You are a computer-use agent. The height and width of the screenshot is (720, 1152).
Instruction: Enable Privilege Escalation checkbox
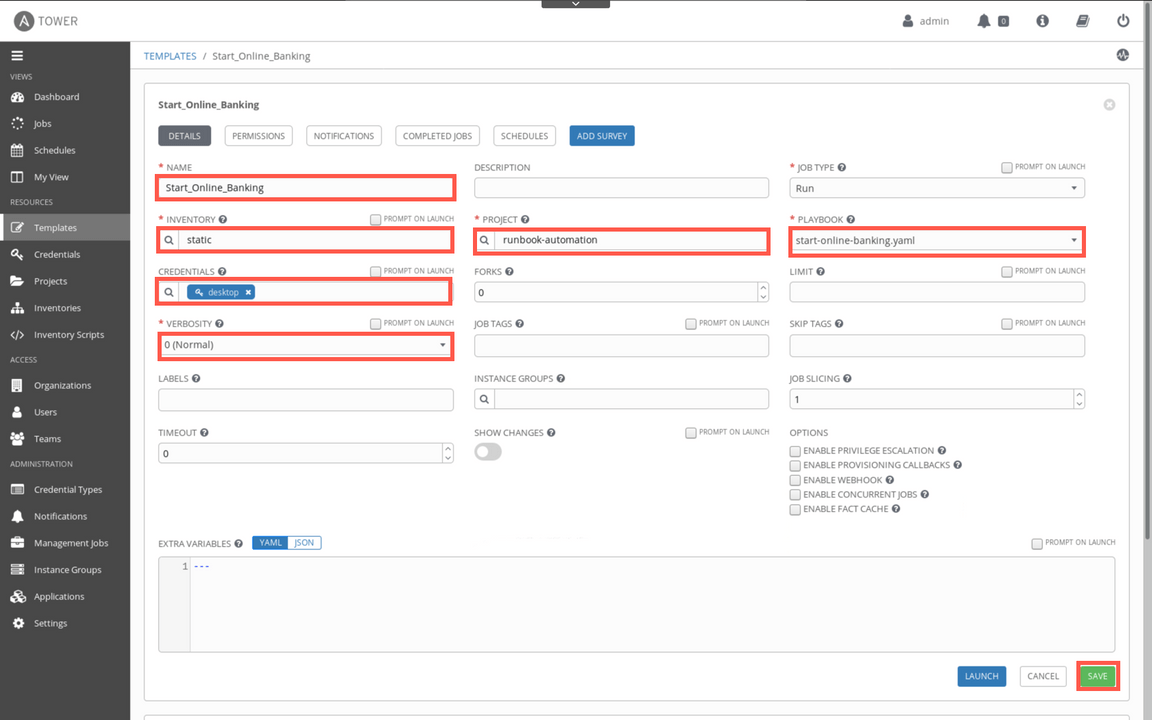[x=795, y=451]
